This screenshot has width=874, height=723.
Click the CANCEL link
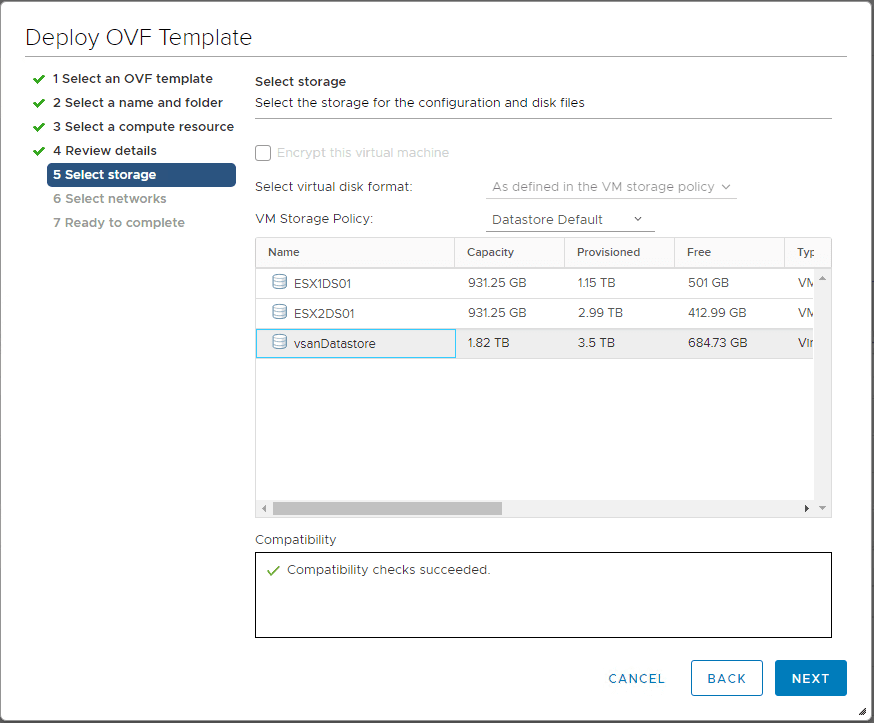[x=636, y=678]
